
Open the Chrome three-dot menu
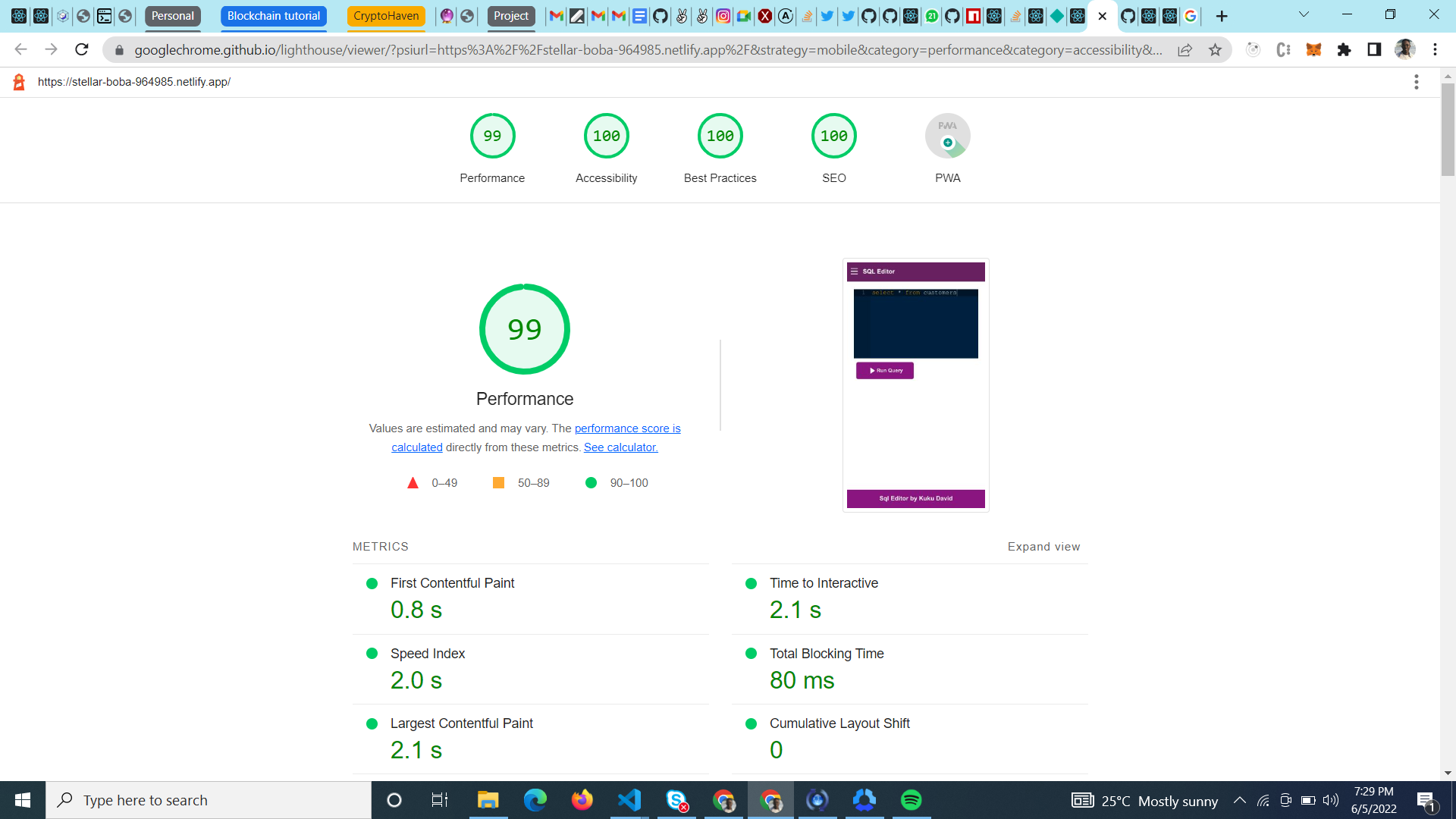tap(1435, 50)
